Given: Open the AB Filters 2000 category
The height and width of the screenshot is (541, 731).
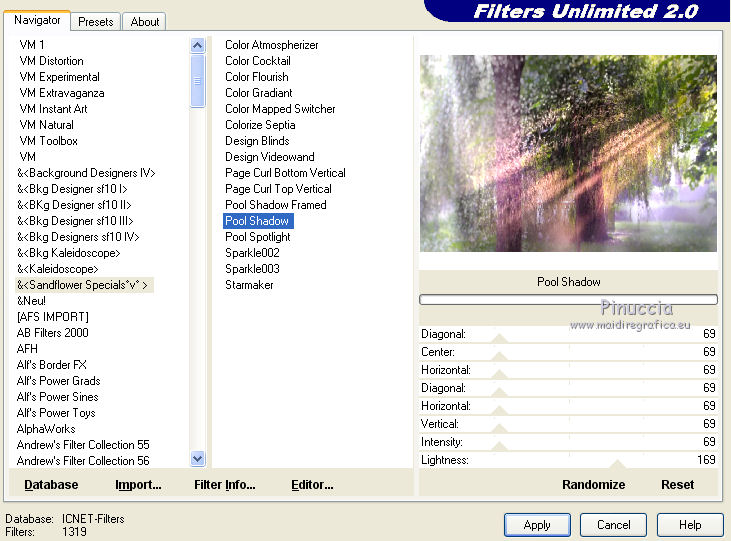Looking at the screenshot, I should tap(53, 333).
